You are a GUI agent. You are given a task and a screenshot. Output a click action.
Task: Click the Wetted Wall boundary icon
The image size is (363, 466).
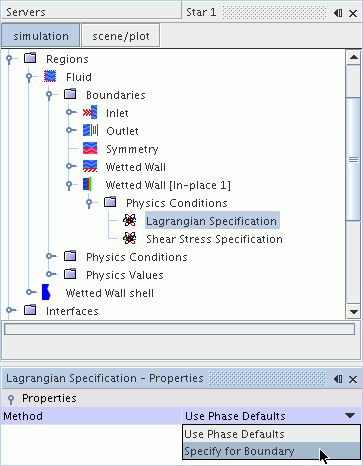(x=90, y=167)
